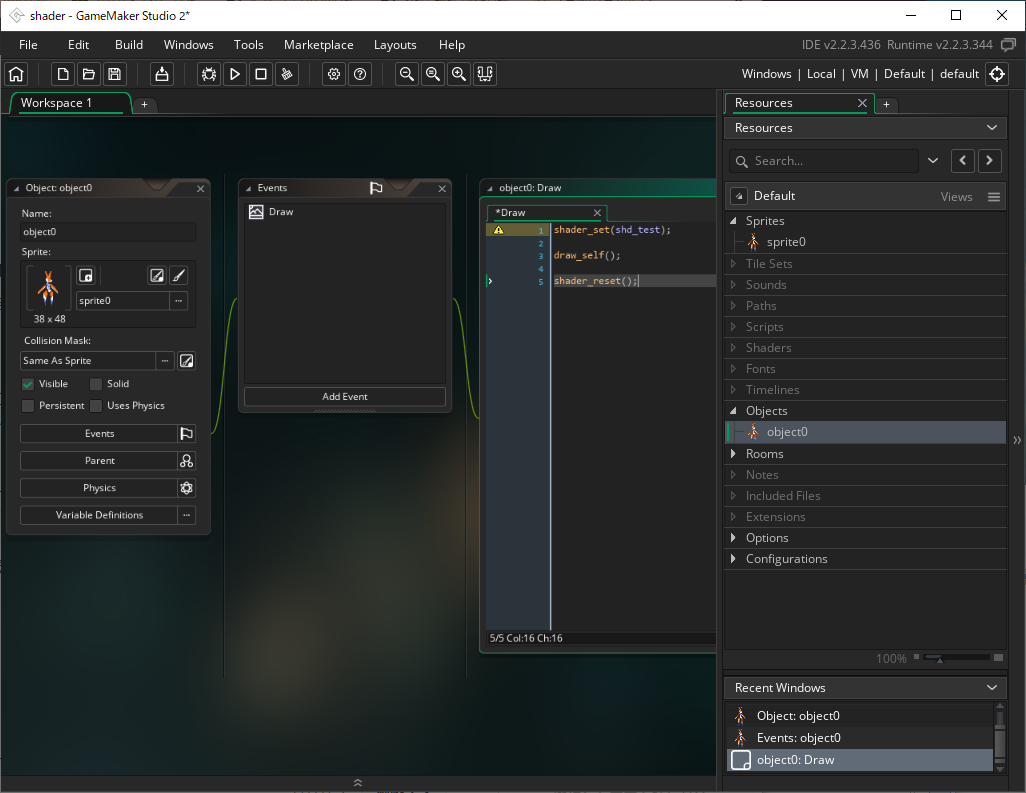The image size is (1026, 793).
Task: Toggle docks icon next to zoom icons
Action: 485,74
